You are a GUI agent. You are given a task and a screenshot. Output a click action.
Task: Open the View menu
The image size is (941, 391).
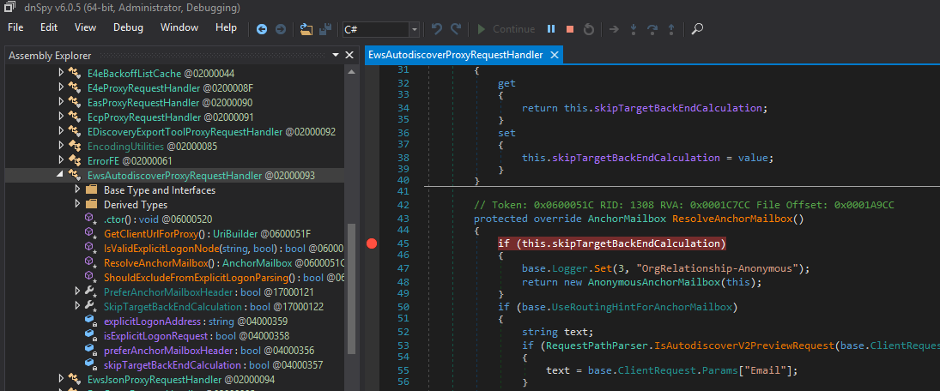point(85,28)
